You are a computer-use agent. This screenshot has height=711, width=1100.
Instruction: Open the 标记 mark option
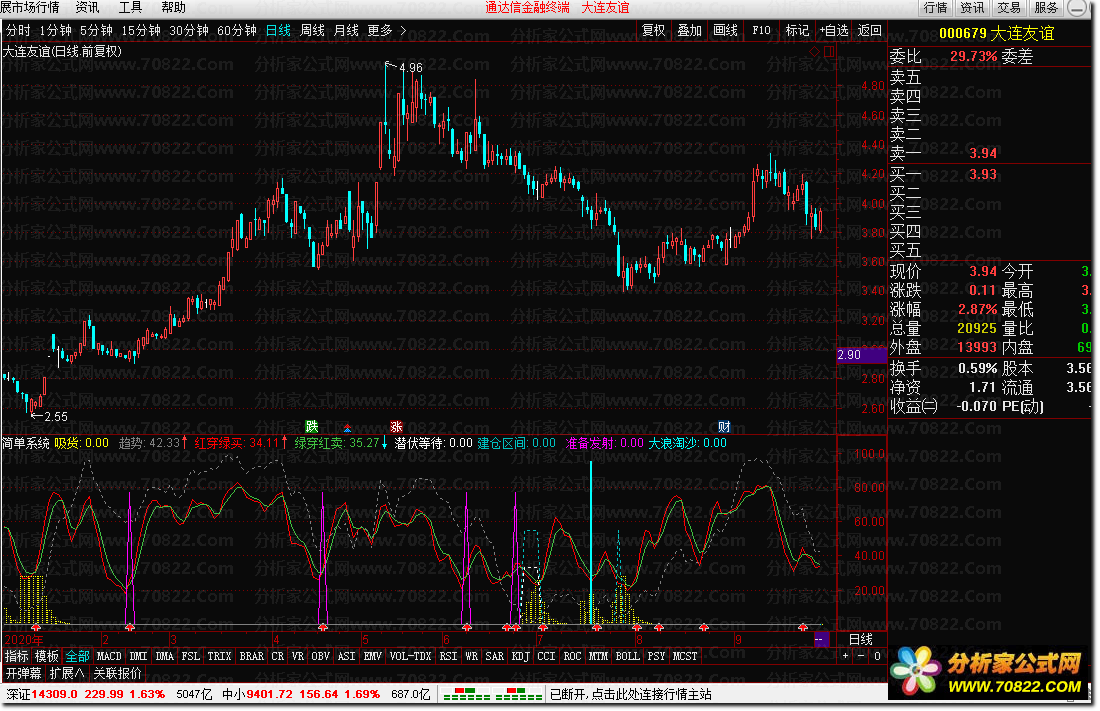797,30
